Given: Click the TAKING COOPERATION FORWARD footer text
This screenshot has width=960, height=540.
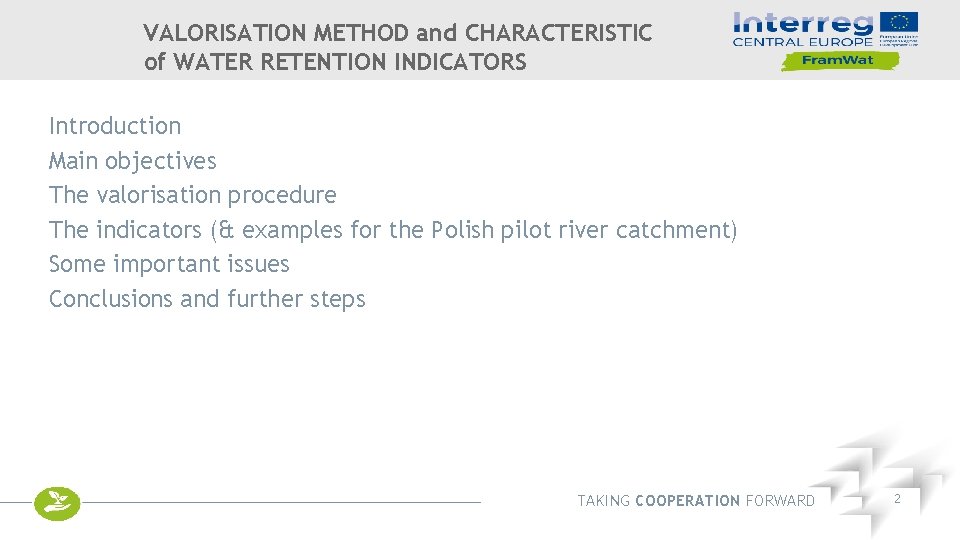Looking at the screenshot, I should pyautogui.click(x=696, y=501).
